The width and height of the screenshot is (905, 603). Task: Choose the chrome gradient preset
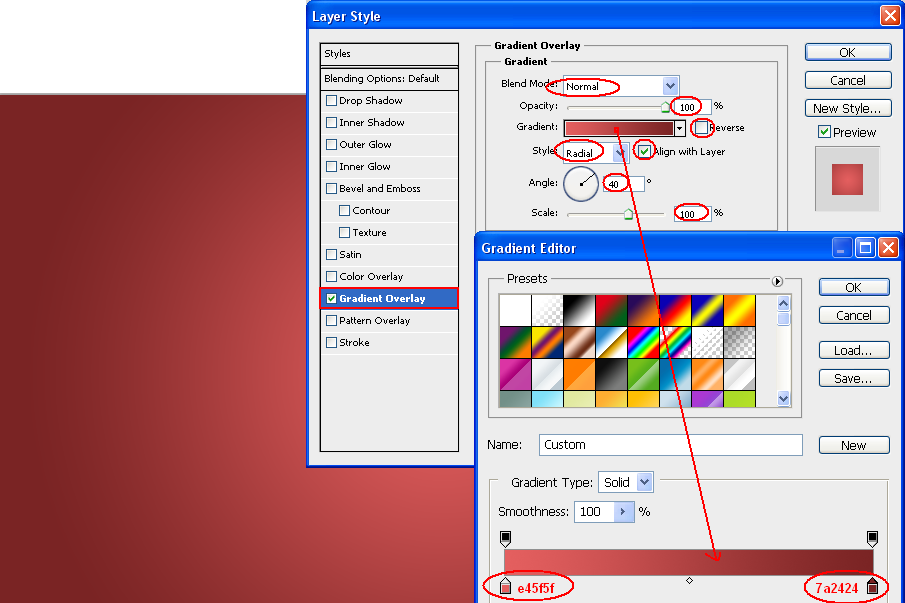click(x=611, y=343)
